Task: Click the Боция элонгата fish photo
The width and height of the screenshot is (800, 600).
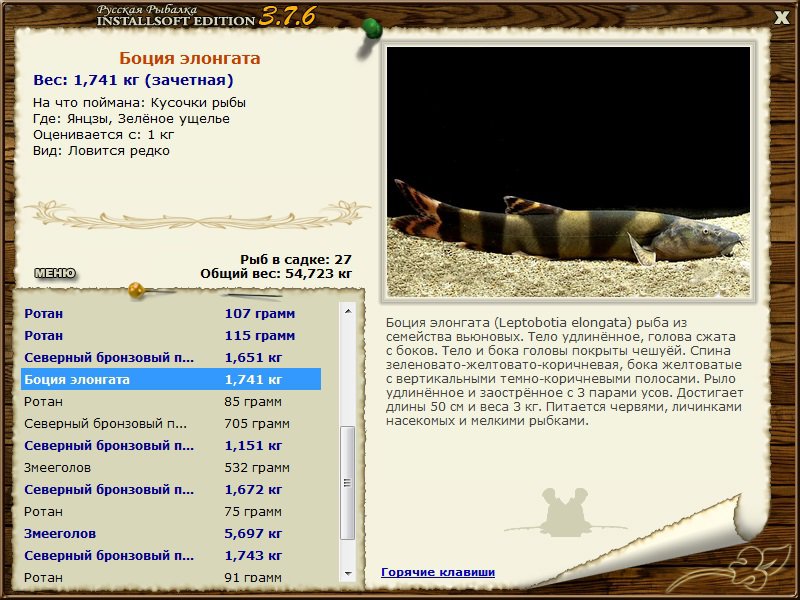Action: tap(568, 172)
